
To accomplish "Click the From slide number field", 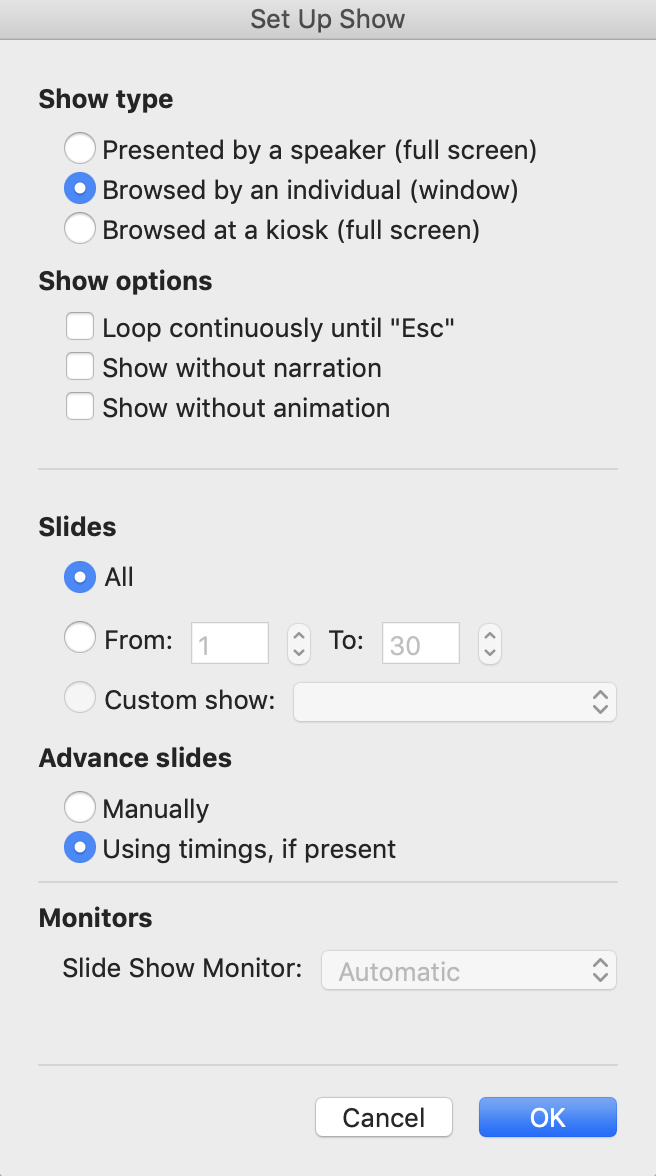I will [x=229, y=643].
